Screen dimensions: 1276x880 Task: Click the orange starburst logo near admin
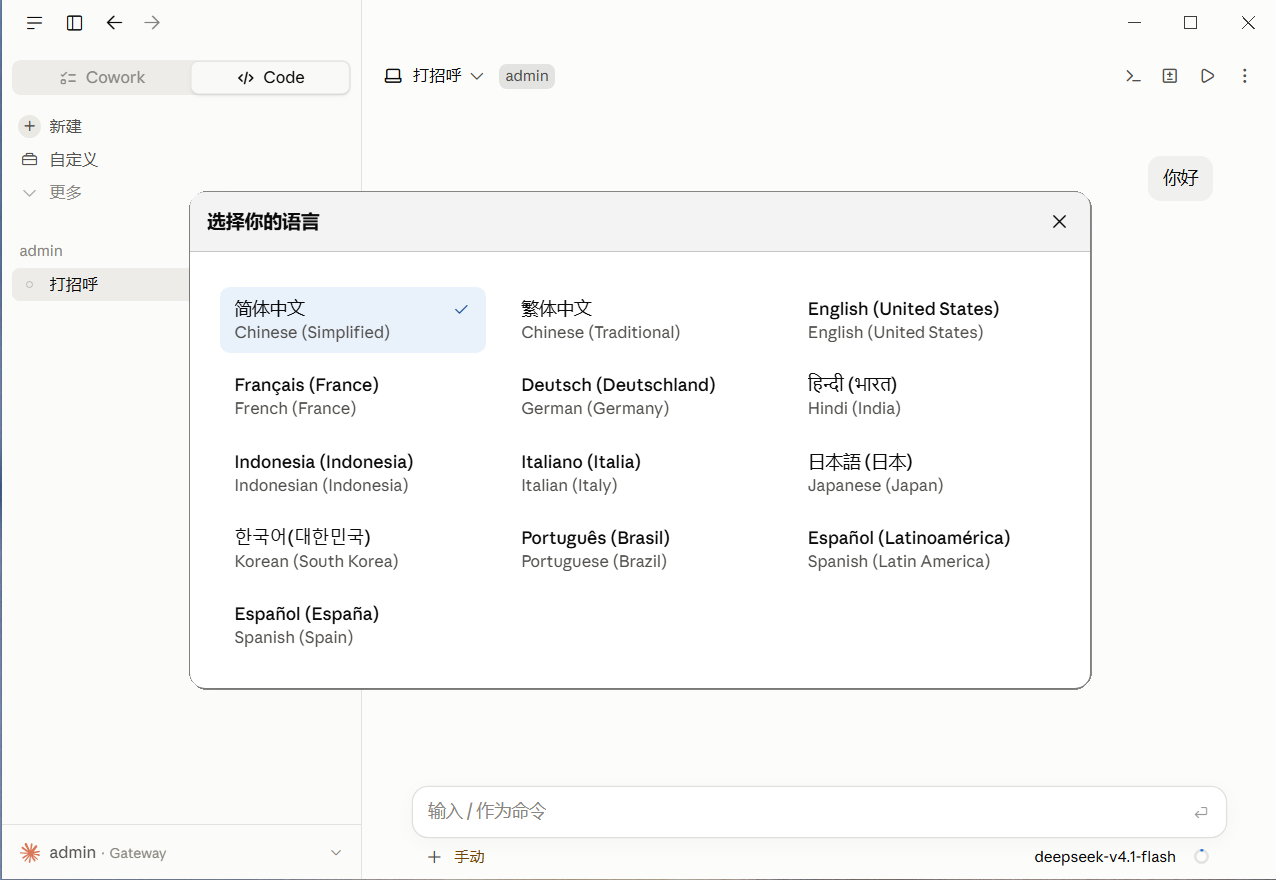click(x=31, y=852)
